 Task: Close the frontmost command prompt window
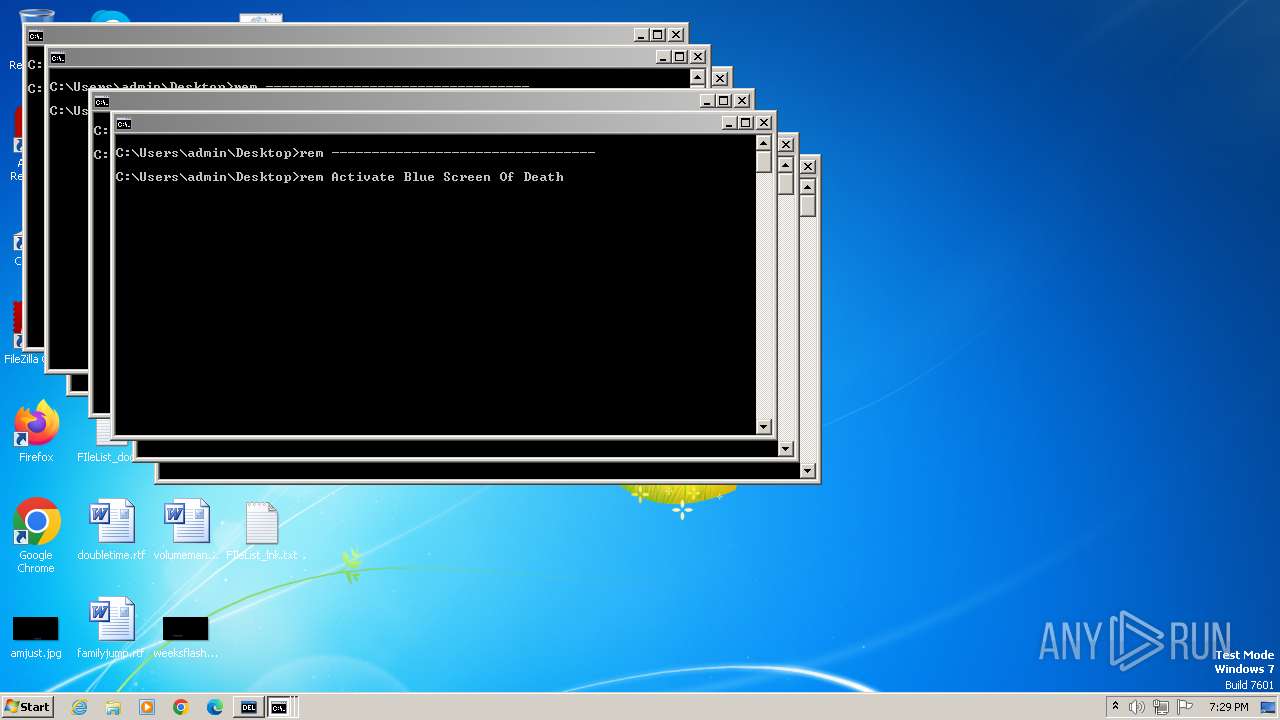click(x=764, y=123)
